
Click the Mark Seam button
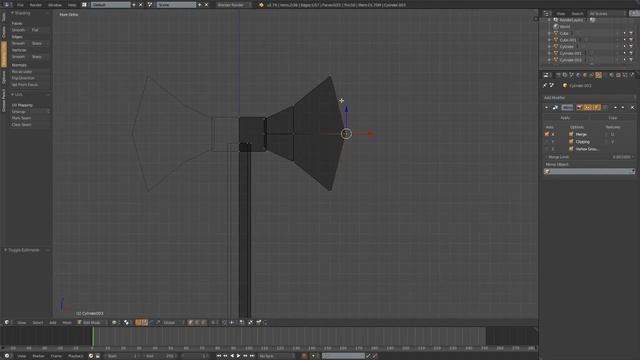pos(30,118)
